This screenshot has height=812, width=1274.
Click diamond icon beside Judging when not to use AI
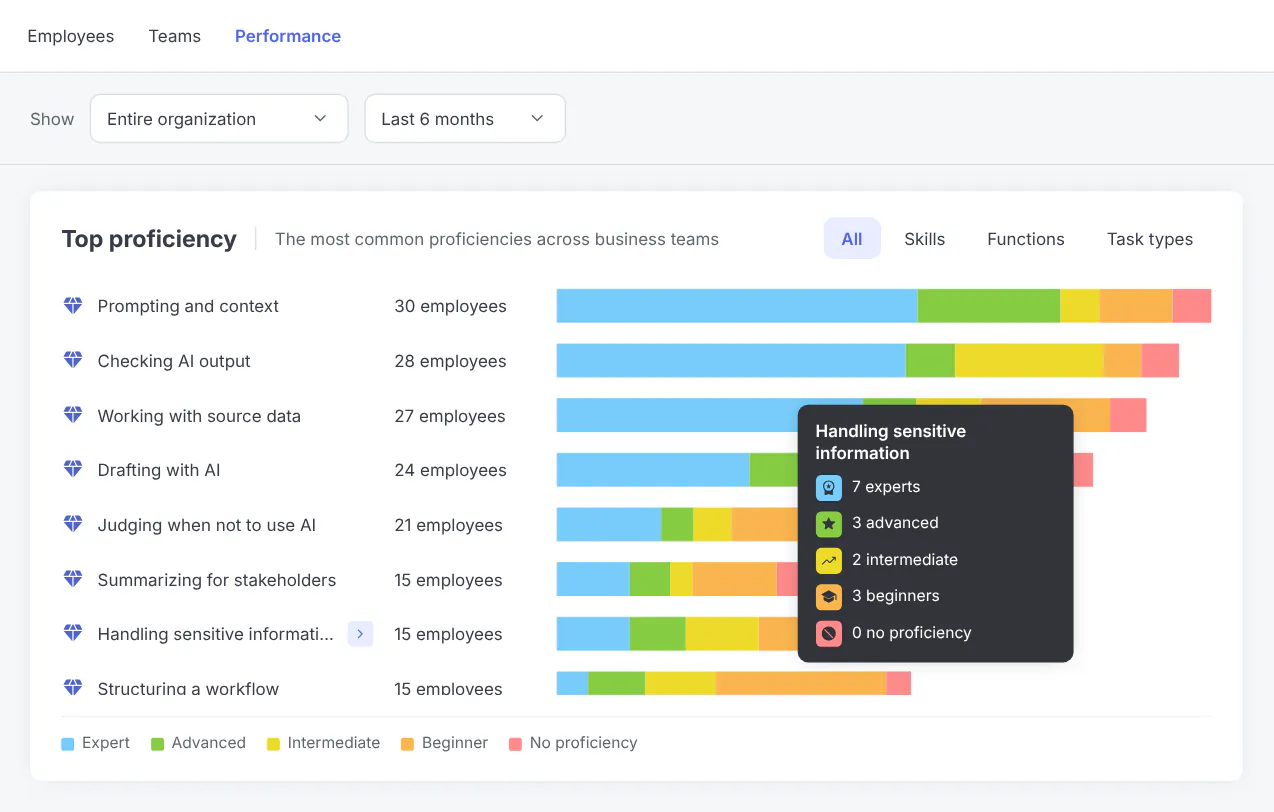[73, 524]
